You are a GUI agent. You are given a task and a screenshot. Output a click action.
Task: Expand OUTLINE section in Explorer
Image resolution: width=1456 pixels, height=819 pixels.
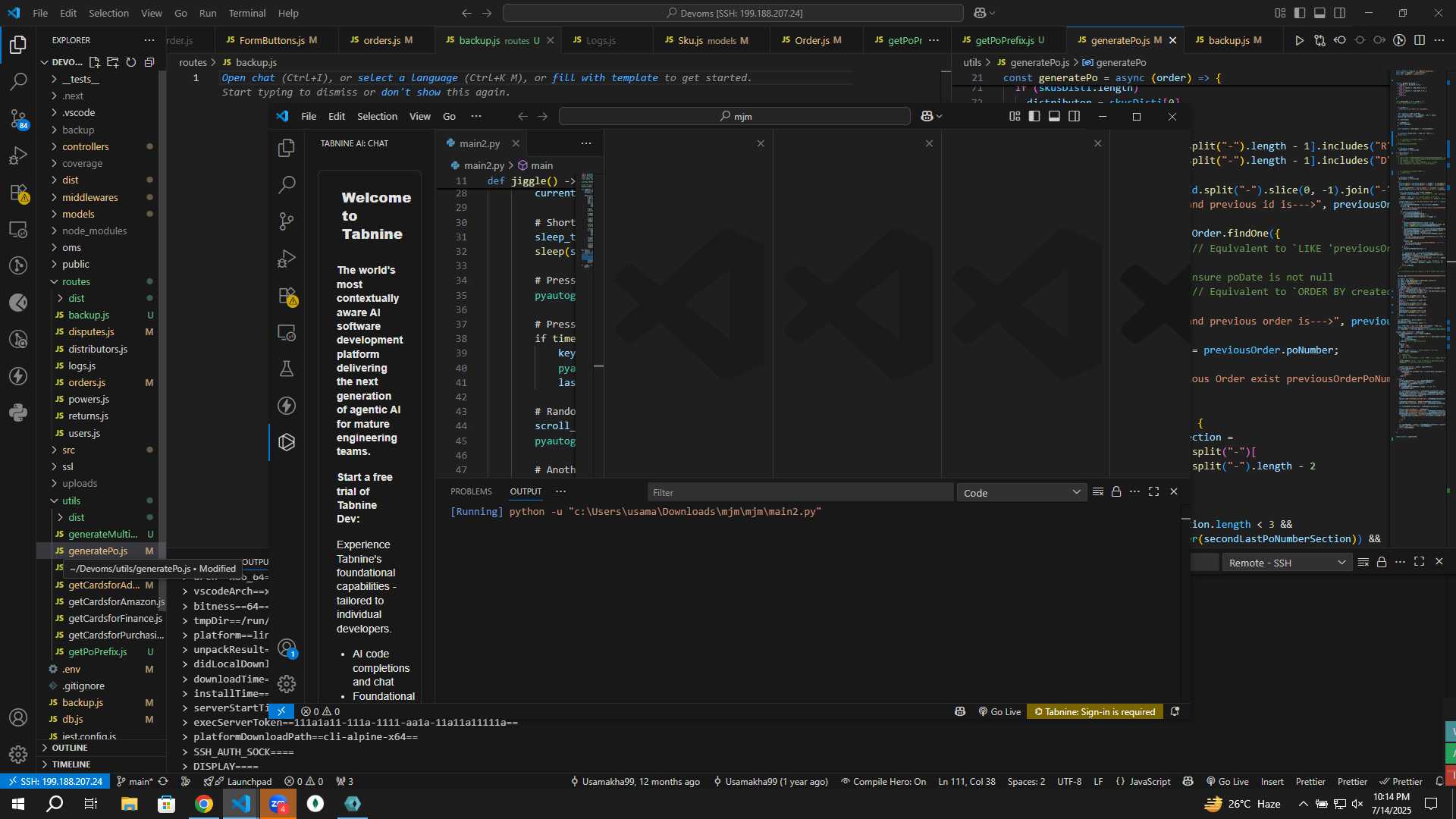tap(70, 748)
